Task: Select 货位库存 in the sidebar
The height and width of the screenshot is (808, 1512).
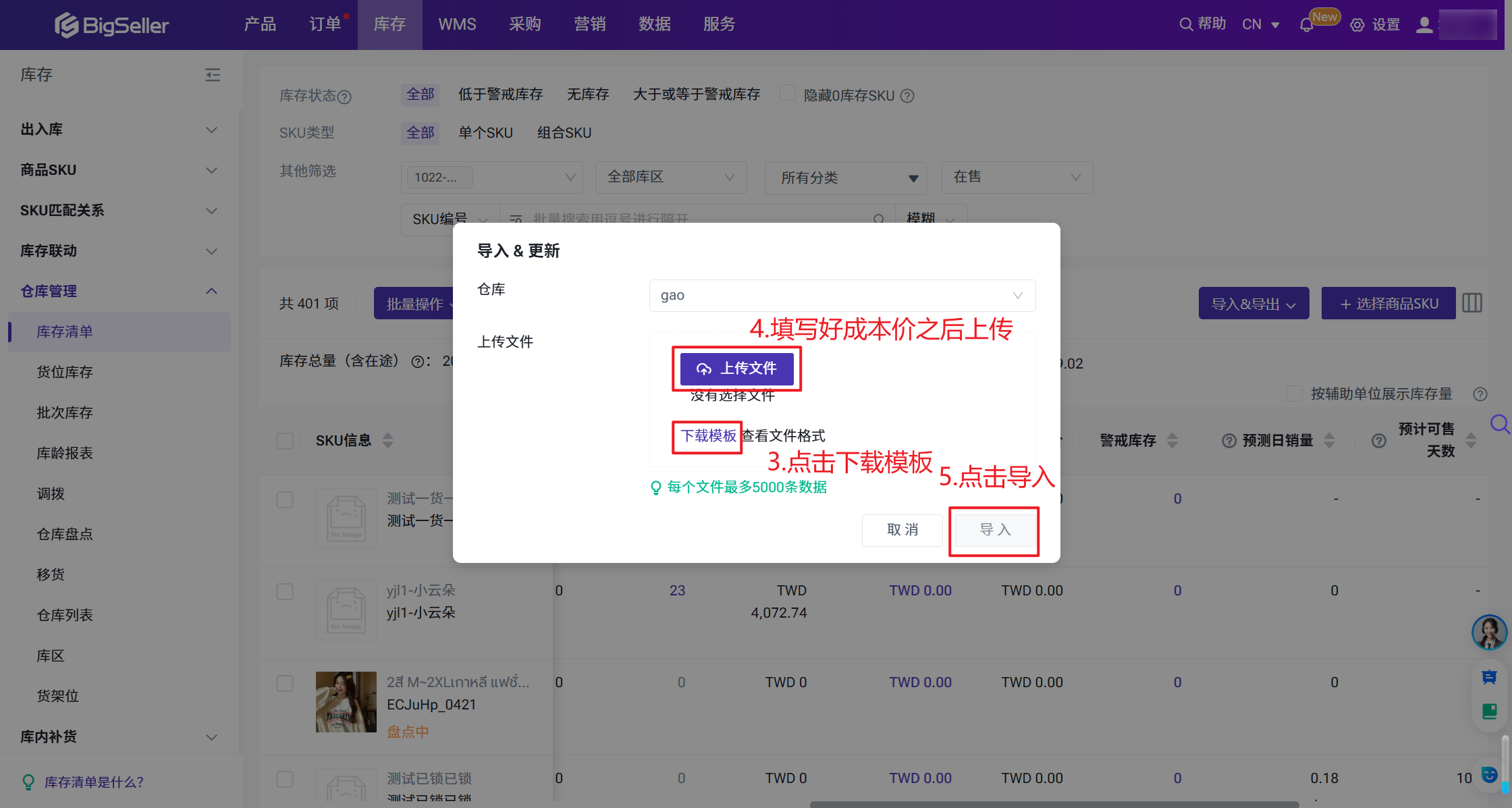Action: coord(65,372)
